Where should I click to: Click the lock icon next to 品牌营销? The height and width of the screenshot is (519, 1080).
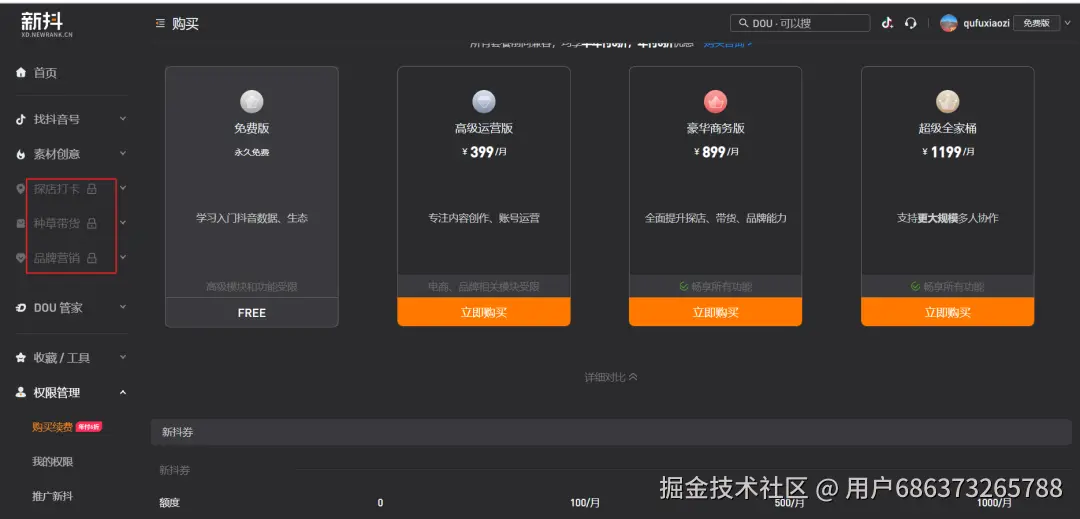point(92,257)
